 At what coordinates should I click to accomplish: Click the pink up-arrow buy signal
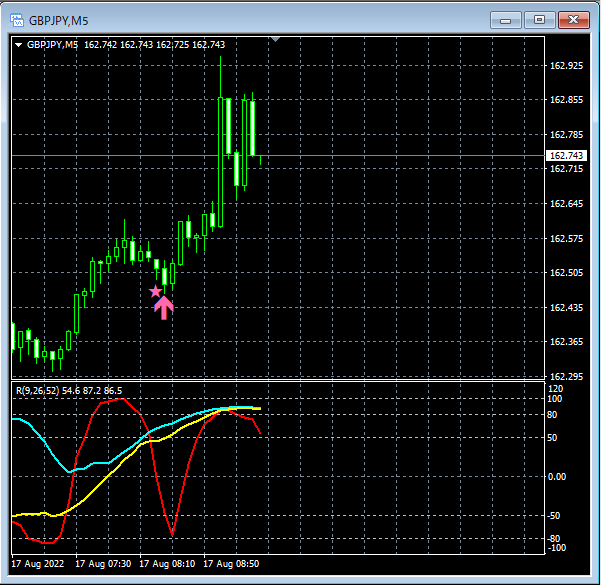[164, 308]
